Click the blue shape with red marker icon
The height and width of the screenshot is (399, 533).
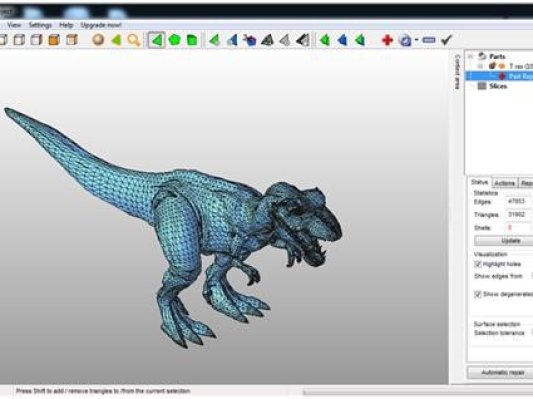click(250, 40)
